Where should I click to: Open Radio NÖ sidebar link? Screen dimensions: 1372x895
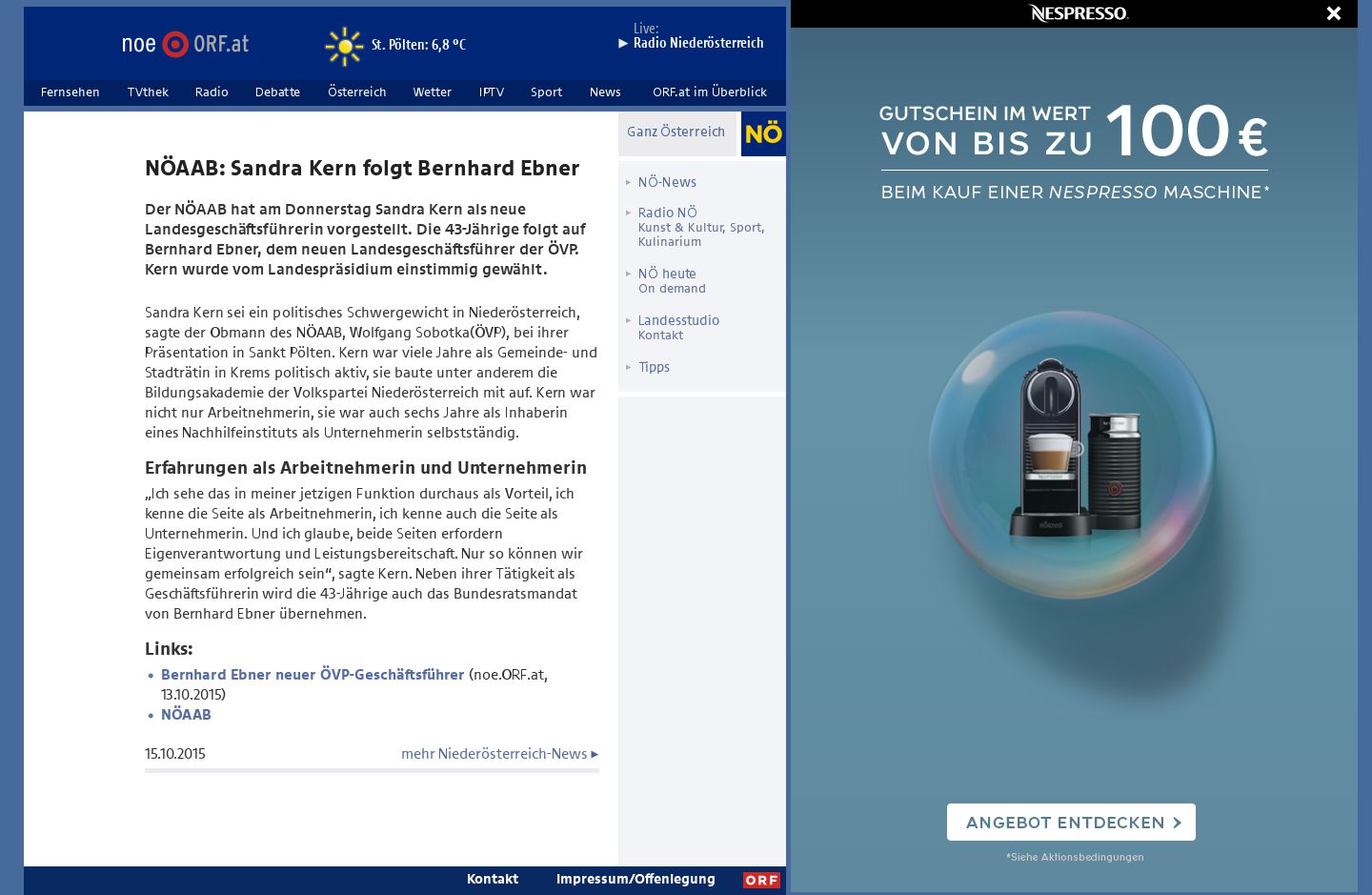(x=668, y=213)
